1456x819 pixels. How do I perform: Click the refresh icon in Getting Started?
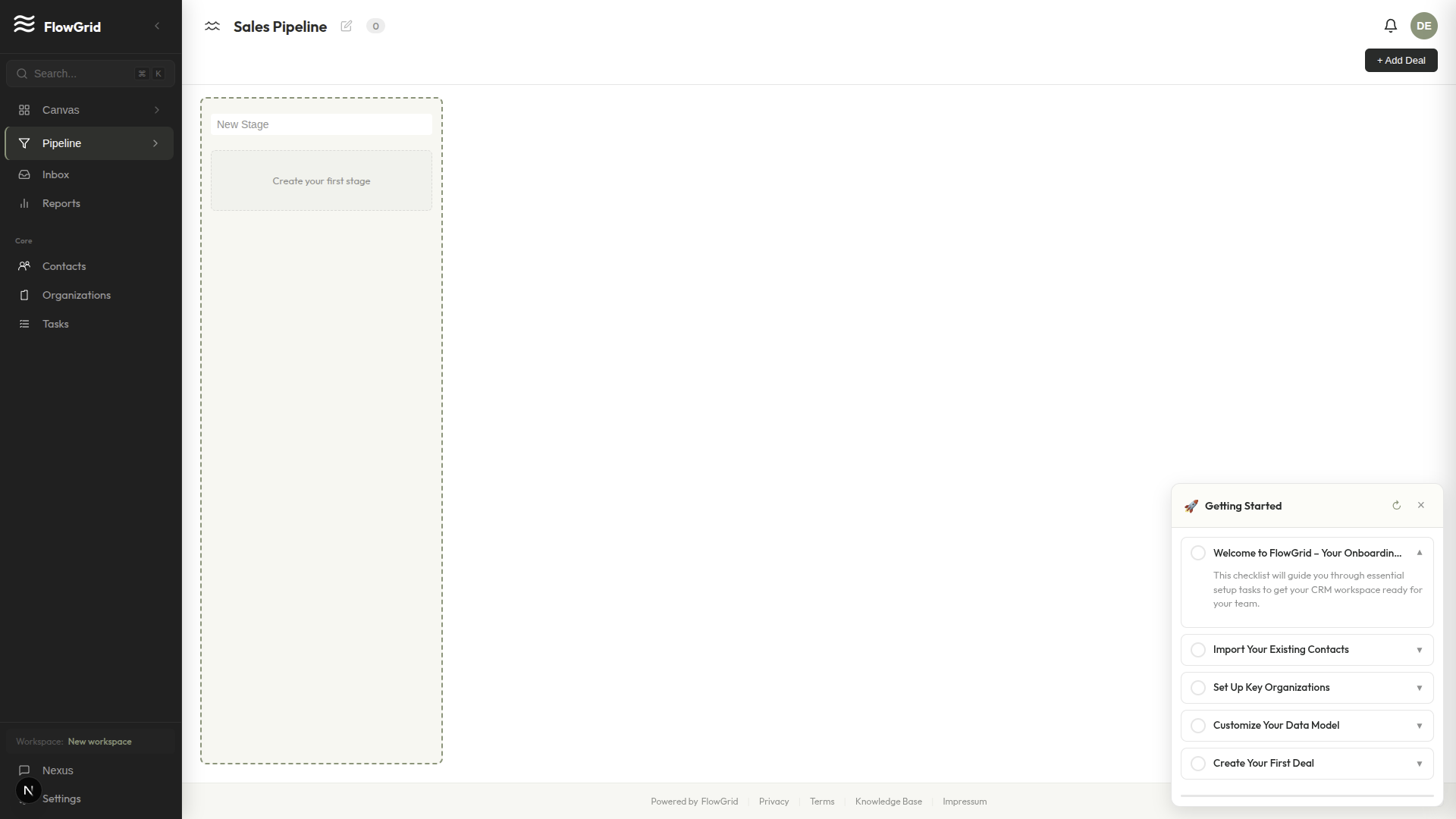1396,505
